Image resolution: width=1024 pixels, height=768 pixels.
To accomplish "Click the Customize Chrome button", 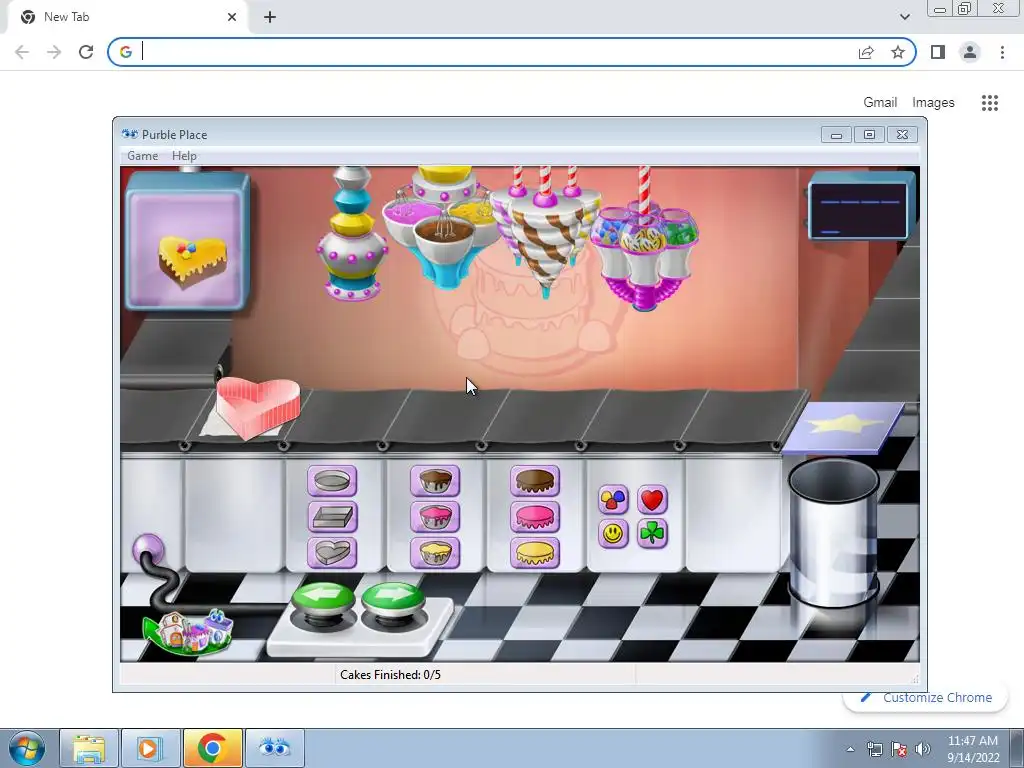I will [x=926, y=697].
